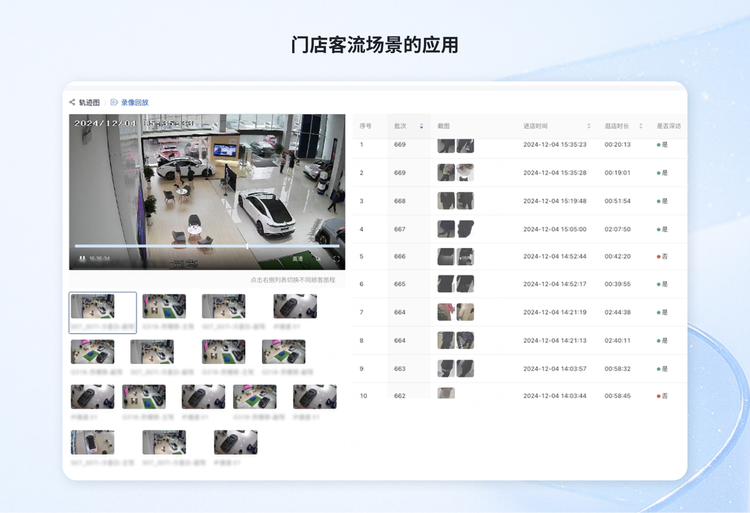Click stay duration 00:42:20
750x513 pixels.
point(618,256)
